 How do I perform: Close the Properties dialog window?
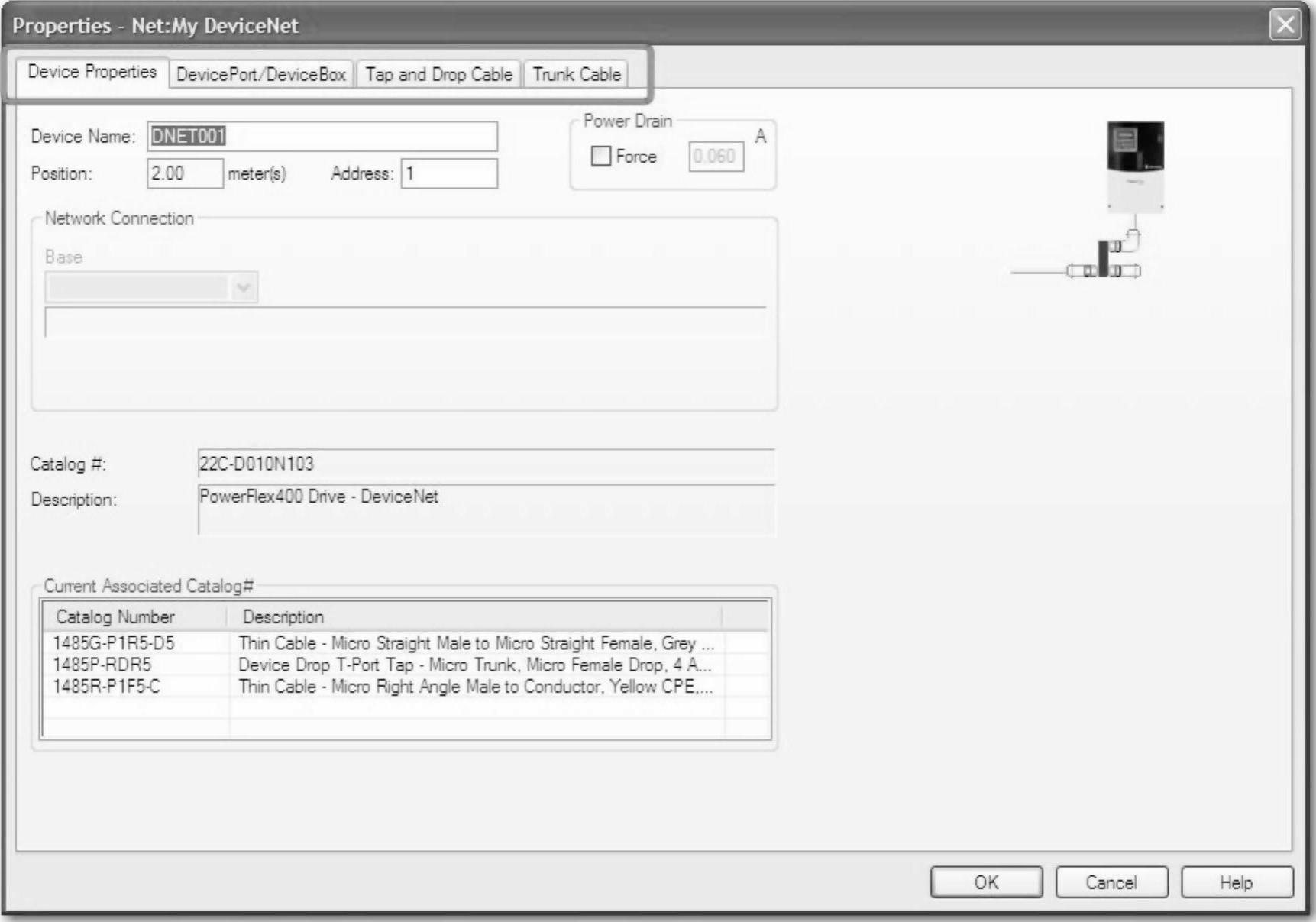click(1285, 24)
